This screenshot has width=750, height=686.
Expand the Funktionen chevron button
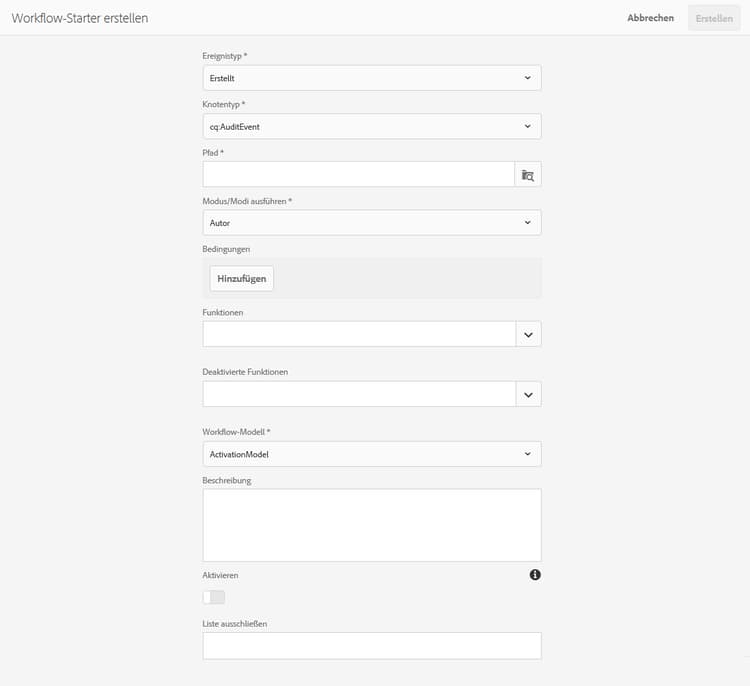point(528,334)
